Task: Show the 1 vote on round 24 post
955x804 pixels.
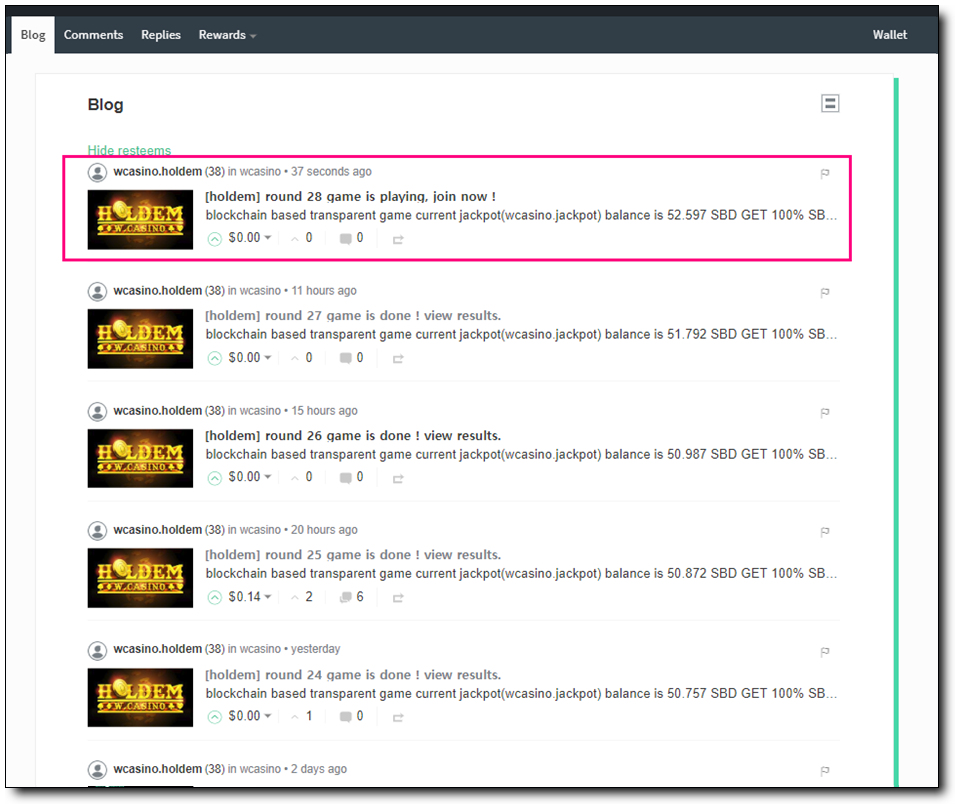Action: pos(302,716)
